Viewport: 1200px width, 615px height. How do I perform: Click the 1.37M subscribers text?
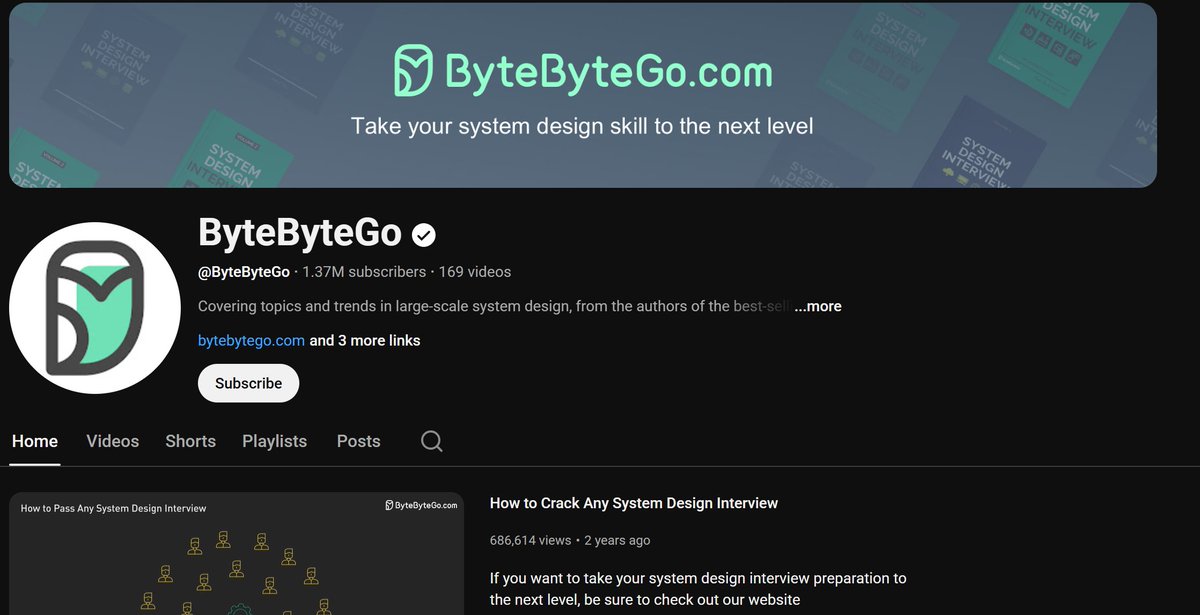[x=365, y=272]
